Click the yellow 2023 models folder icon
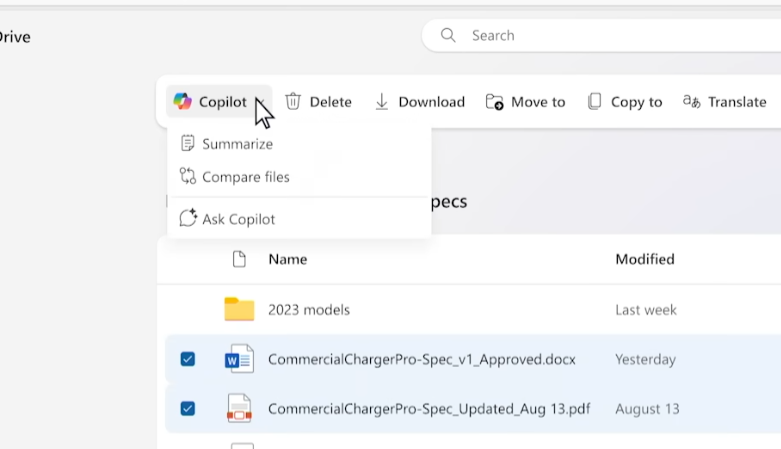Viewport: 781px width, 449px height. pyautogui.click(x=239, y=309)
